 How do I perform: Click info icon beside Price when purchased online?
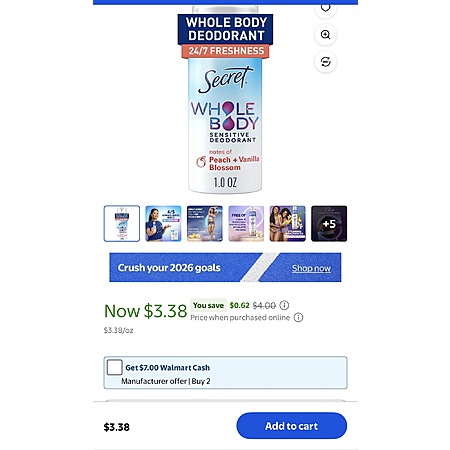pos(298,317)
